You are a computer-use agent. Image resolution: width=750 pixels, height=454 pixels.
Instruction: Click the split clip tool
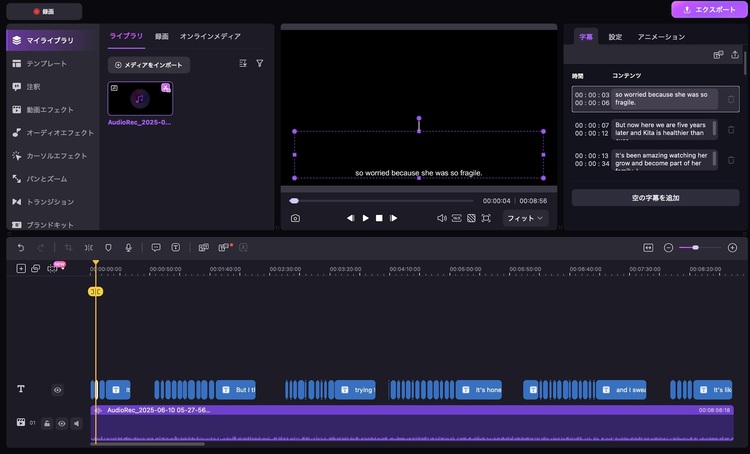coord(88,247)
